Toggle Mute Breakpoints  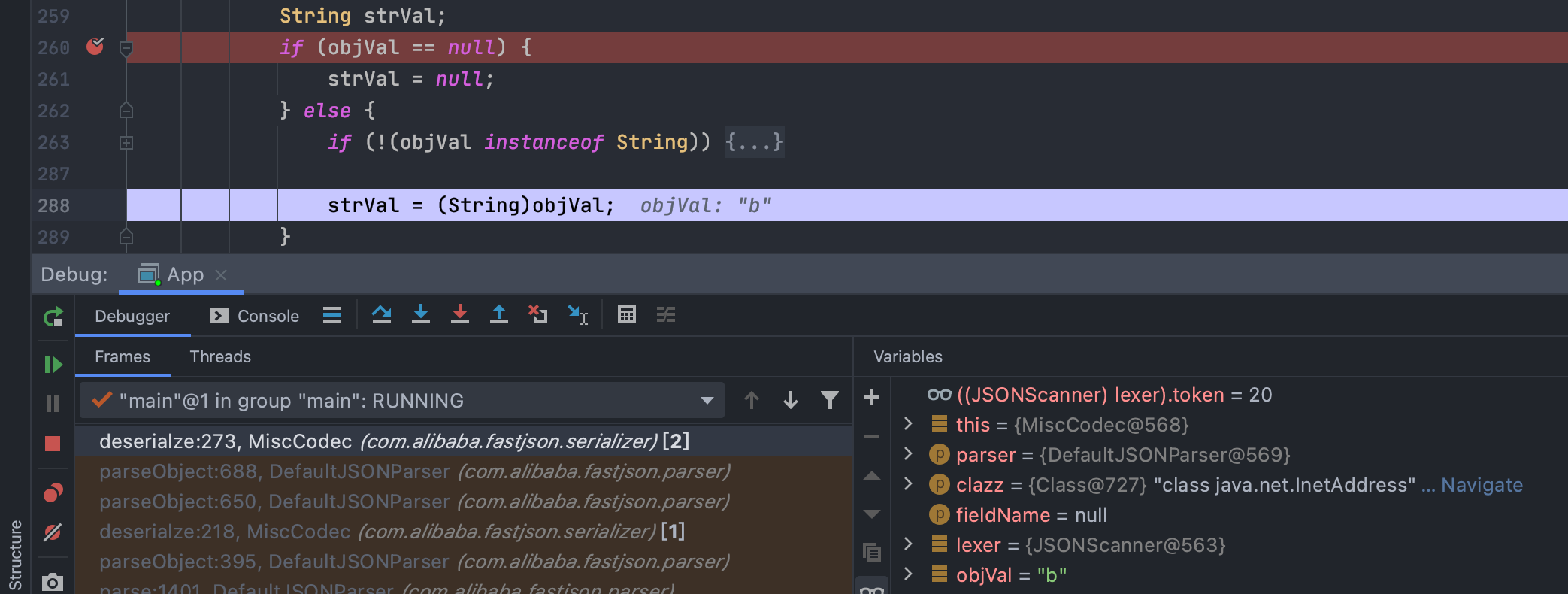coord(53,532)
